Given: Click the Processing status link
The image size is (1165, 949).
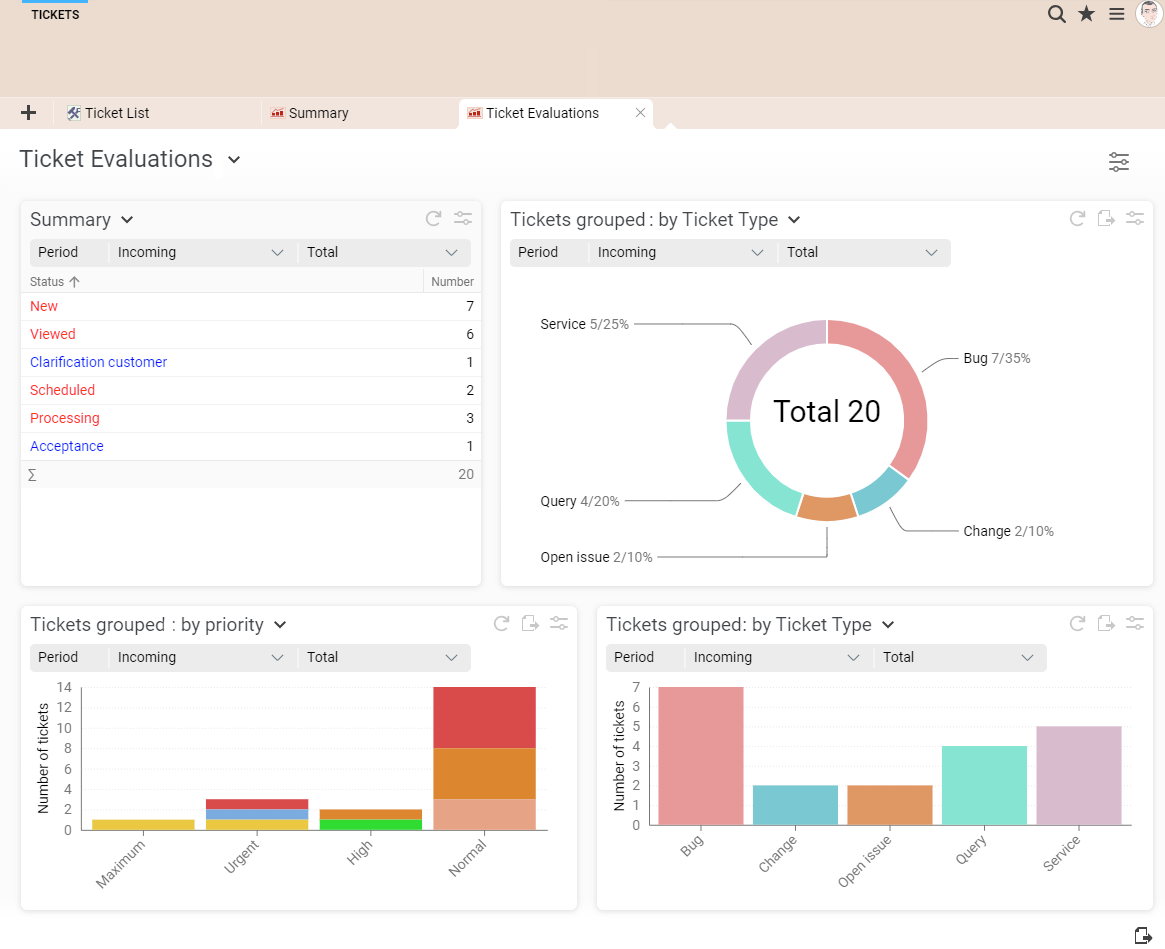Looking at the screenshot, I should [65, 418].
